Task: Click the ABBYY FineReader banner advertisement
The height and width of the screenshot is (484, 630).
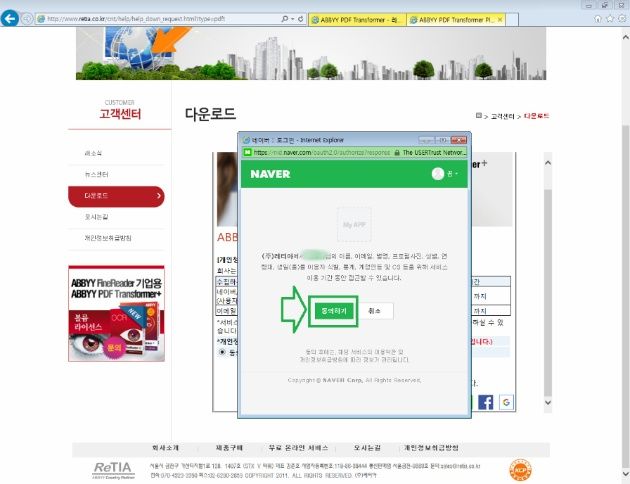Action: pos(117,313)
